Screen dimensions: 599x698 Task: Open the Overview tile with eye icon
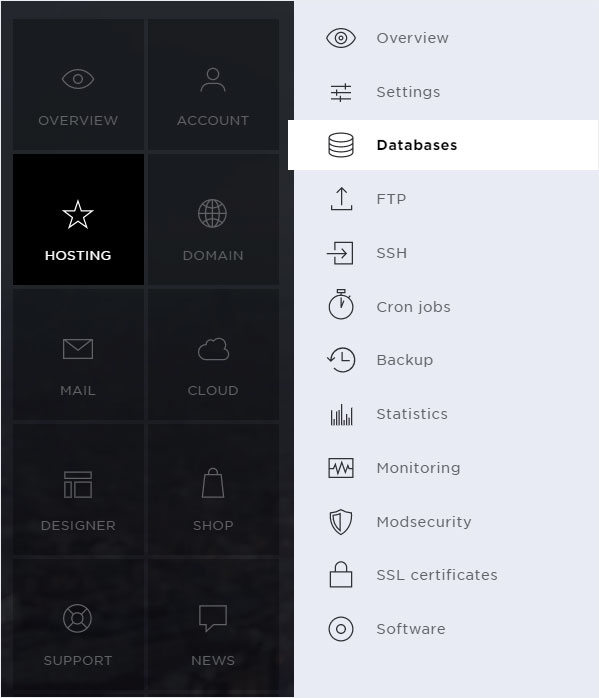(x=78, y=85)
